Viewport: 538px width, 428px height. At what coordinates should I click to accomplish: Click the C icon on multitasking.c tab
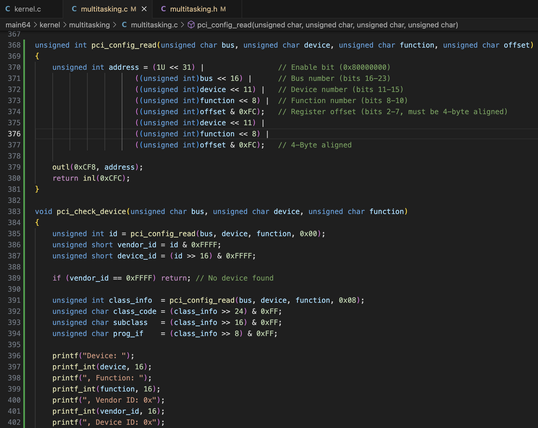tap(74, 9)
